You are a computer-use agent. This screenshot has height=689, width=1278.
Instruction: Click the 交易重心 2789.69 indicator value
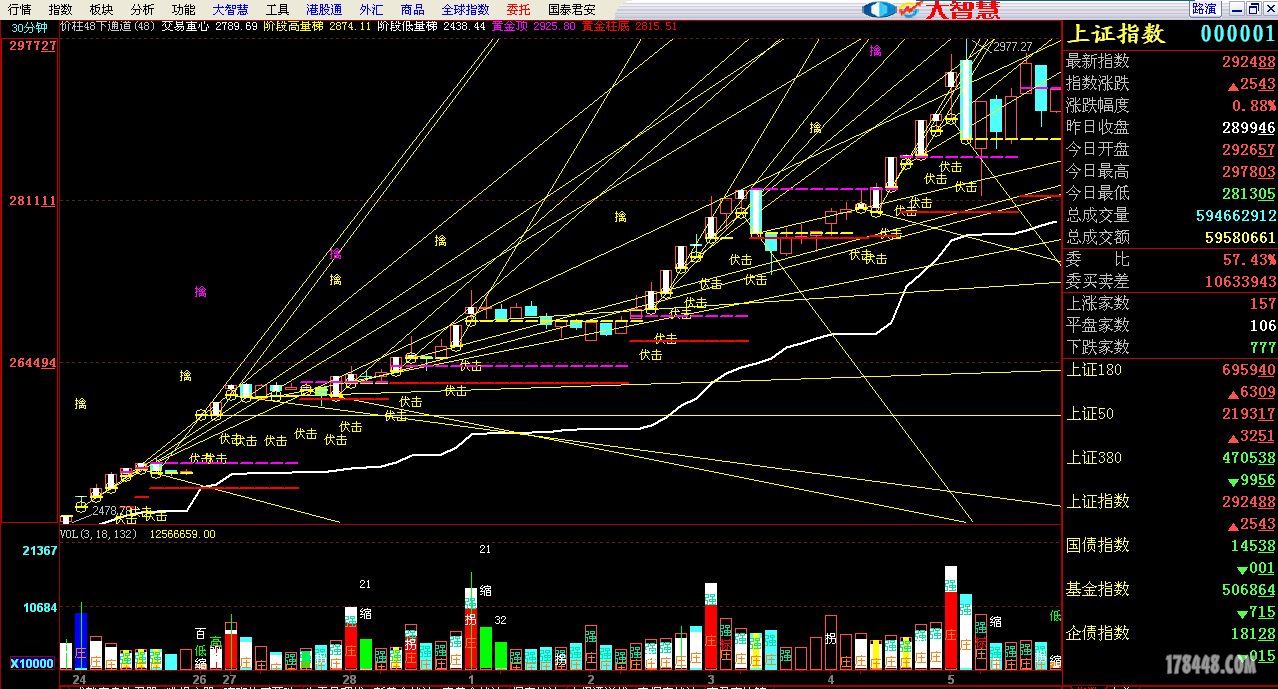point(209,27)
